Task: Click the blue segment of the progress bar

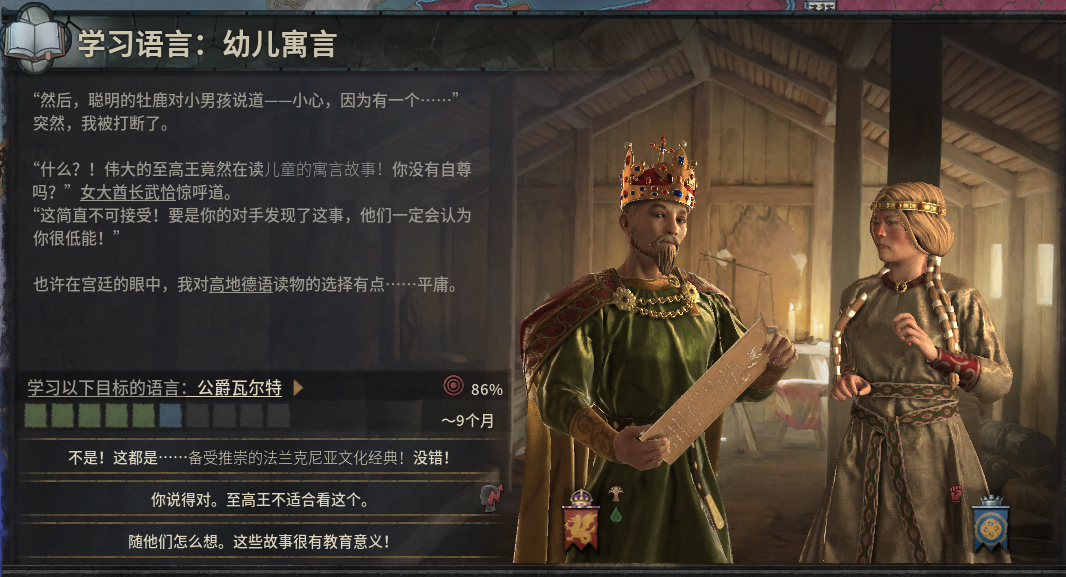Action: (x=170, y=415)
